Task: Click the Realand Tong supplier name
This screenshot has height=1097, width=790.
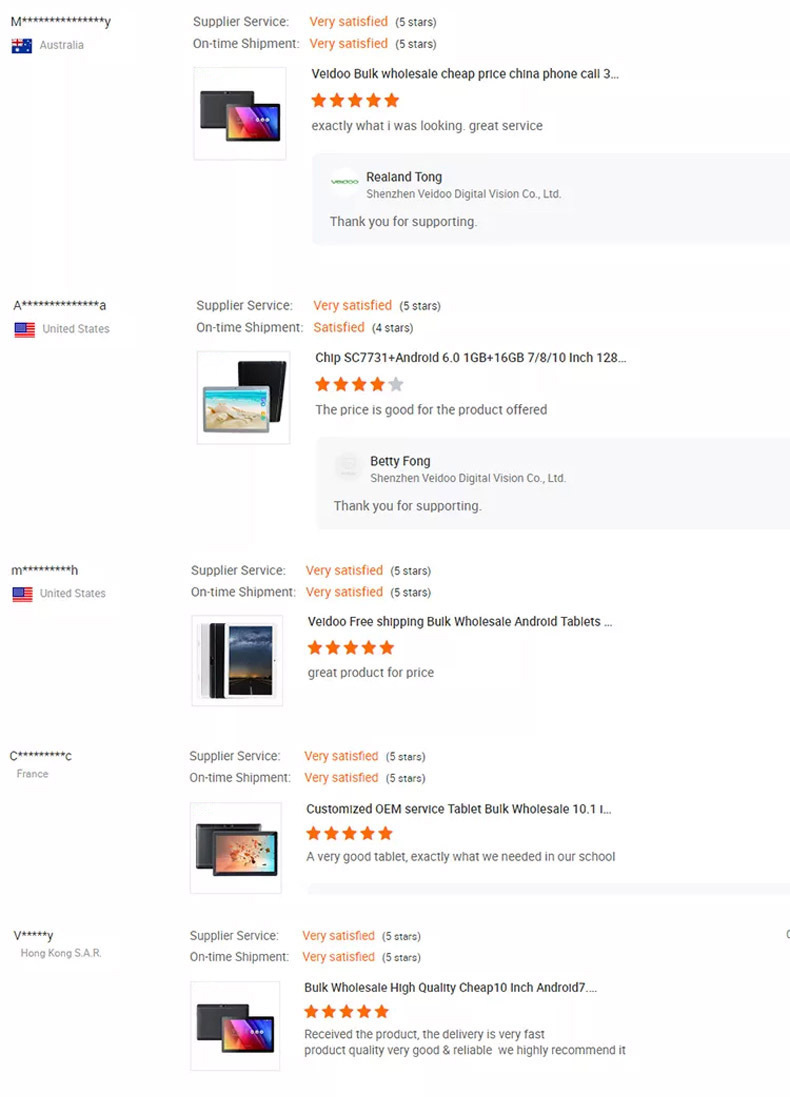Action: [404, 177]
